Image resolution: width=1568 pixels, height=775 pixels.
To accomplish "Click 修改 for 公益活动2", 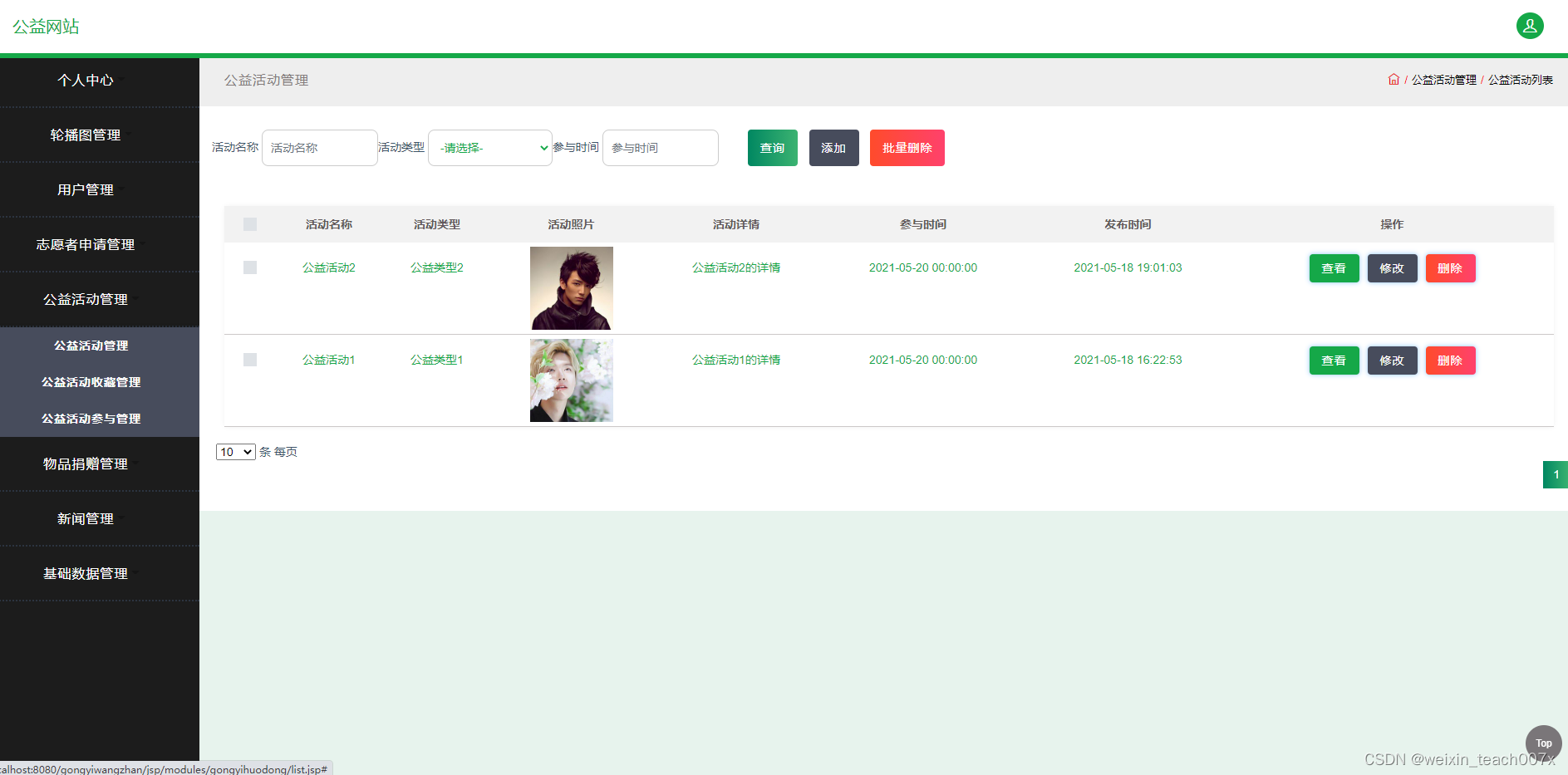I will [x=1393, y=268].
